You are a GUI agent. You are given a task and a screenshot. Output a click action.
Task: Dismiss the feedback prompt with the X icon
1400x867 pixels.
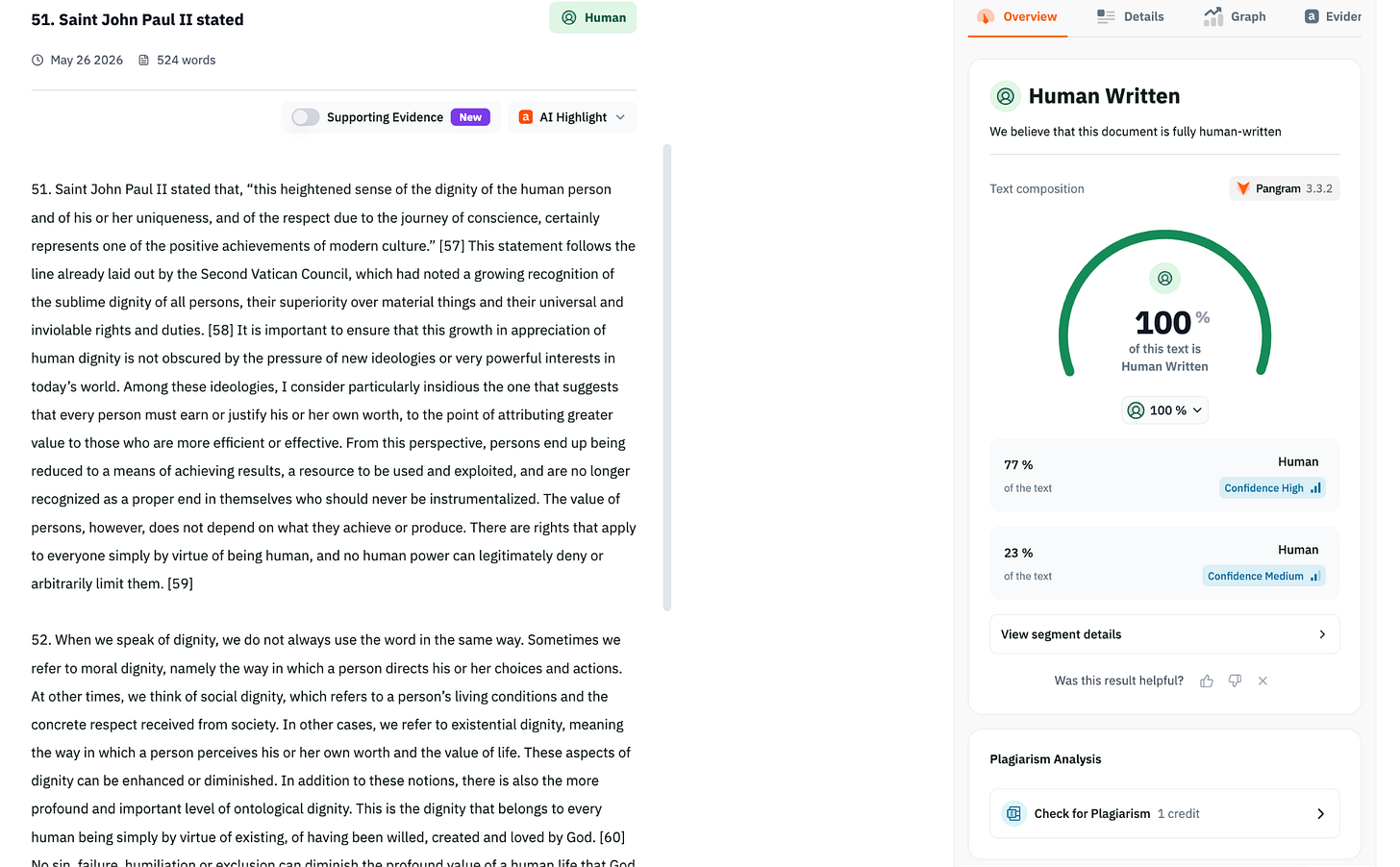(1262, 681)
